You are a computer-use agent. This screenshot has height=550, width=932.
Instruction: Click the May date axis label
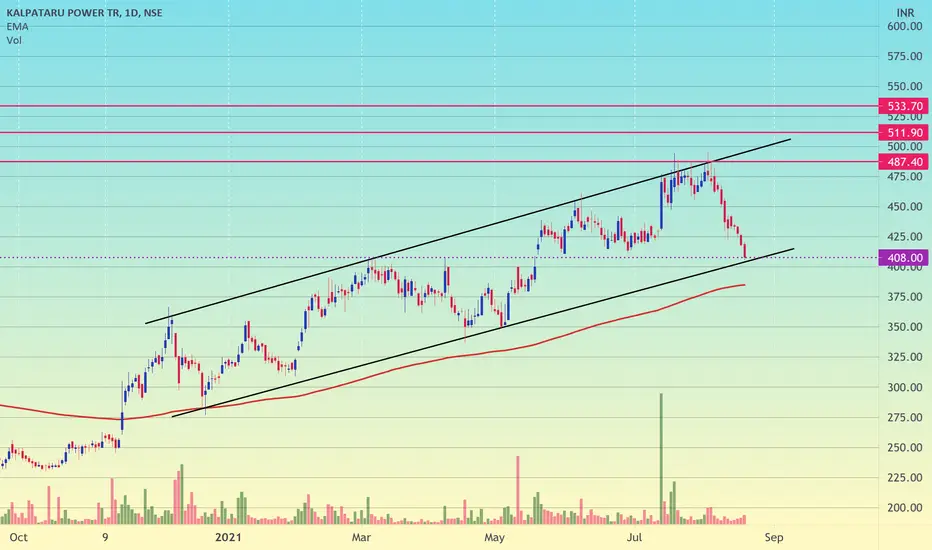pos(495,538)
